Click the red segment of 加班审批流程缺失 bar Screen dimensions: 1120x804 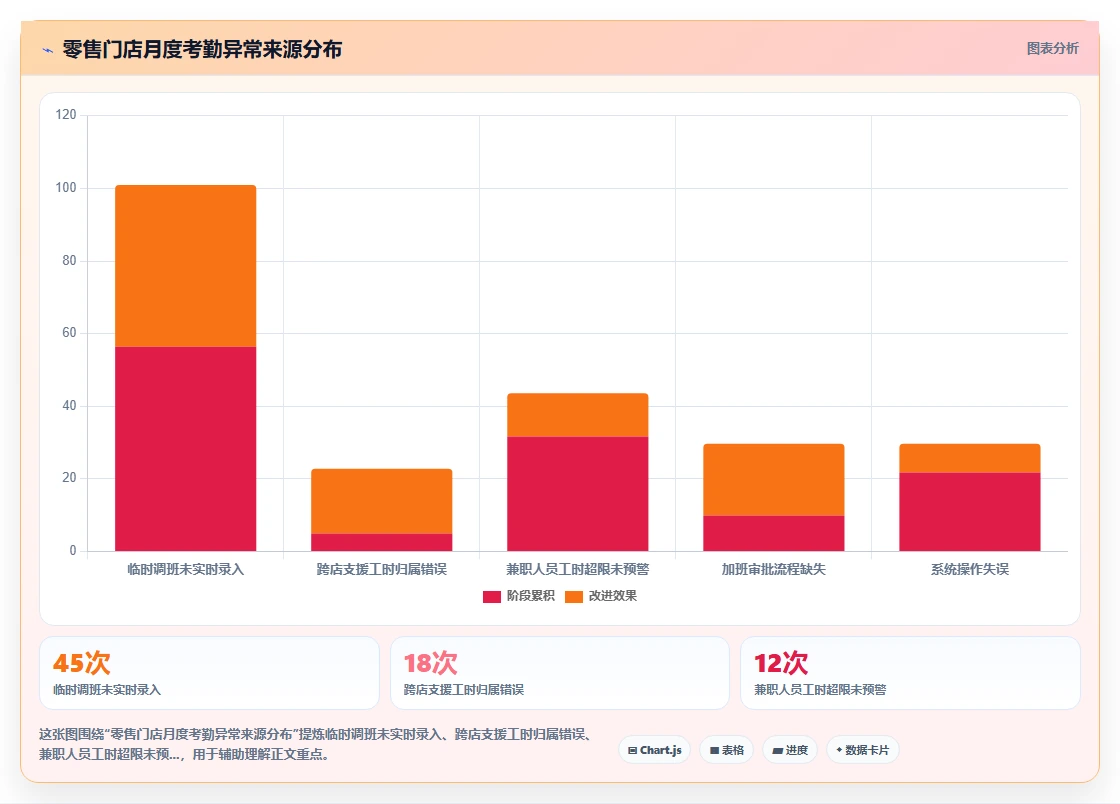tap(774, 533)
